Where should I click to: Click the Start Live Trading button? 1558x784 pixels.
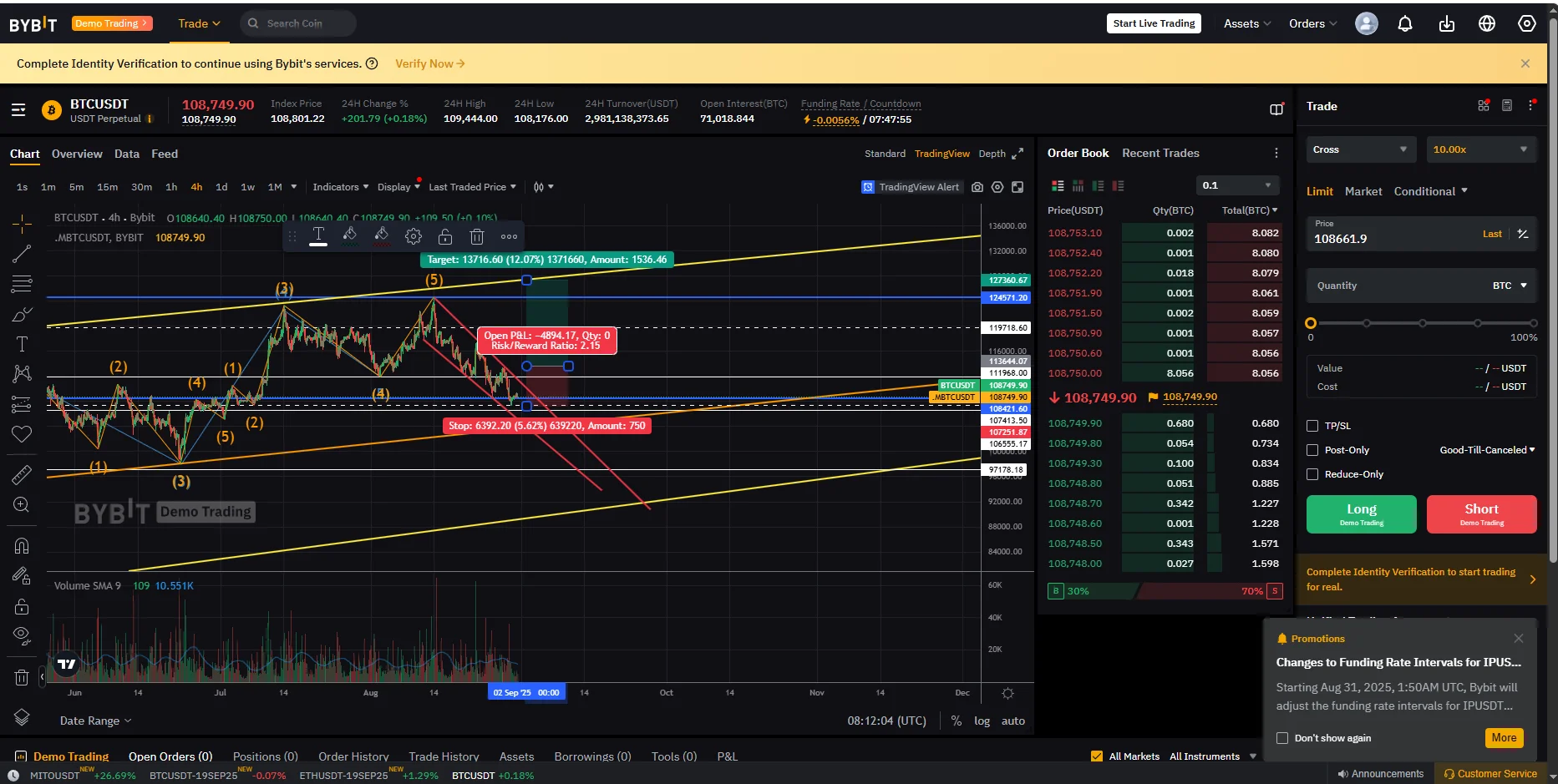pyautogui.click(x=1154, y=23)
